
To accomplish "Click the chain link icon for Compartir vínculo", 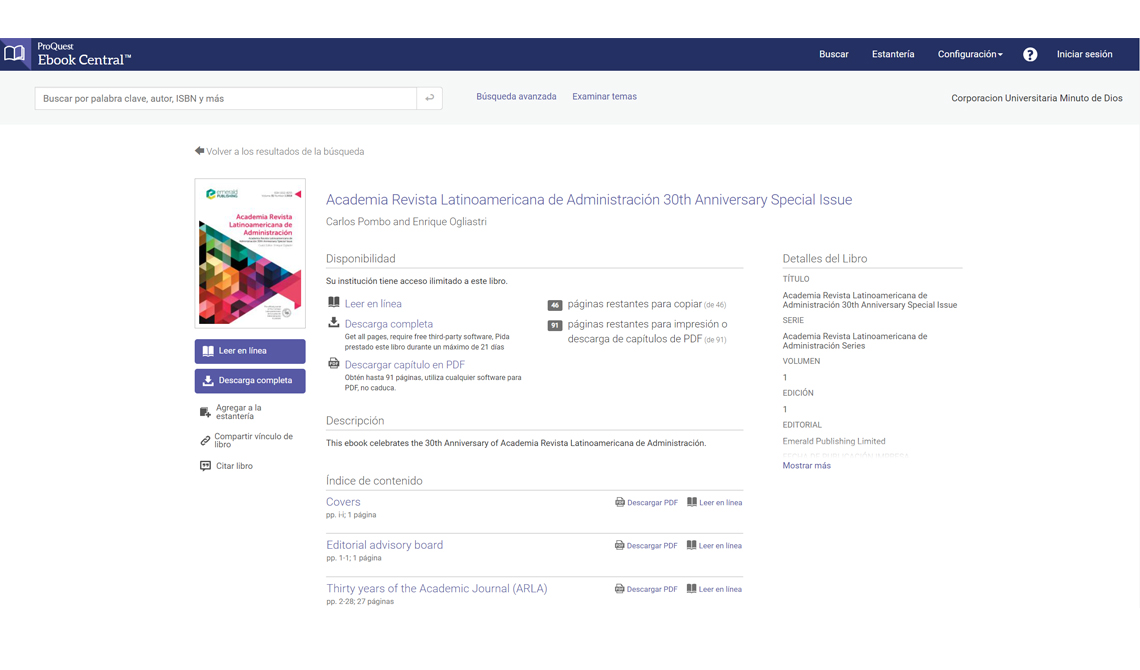I will pos(205,440).
